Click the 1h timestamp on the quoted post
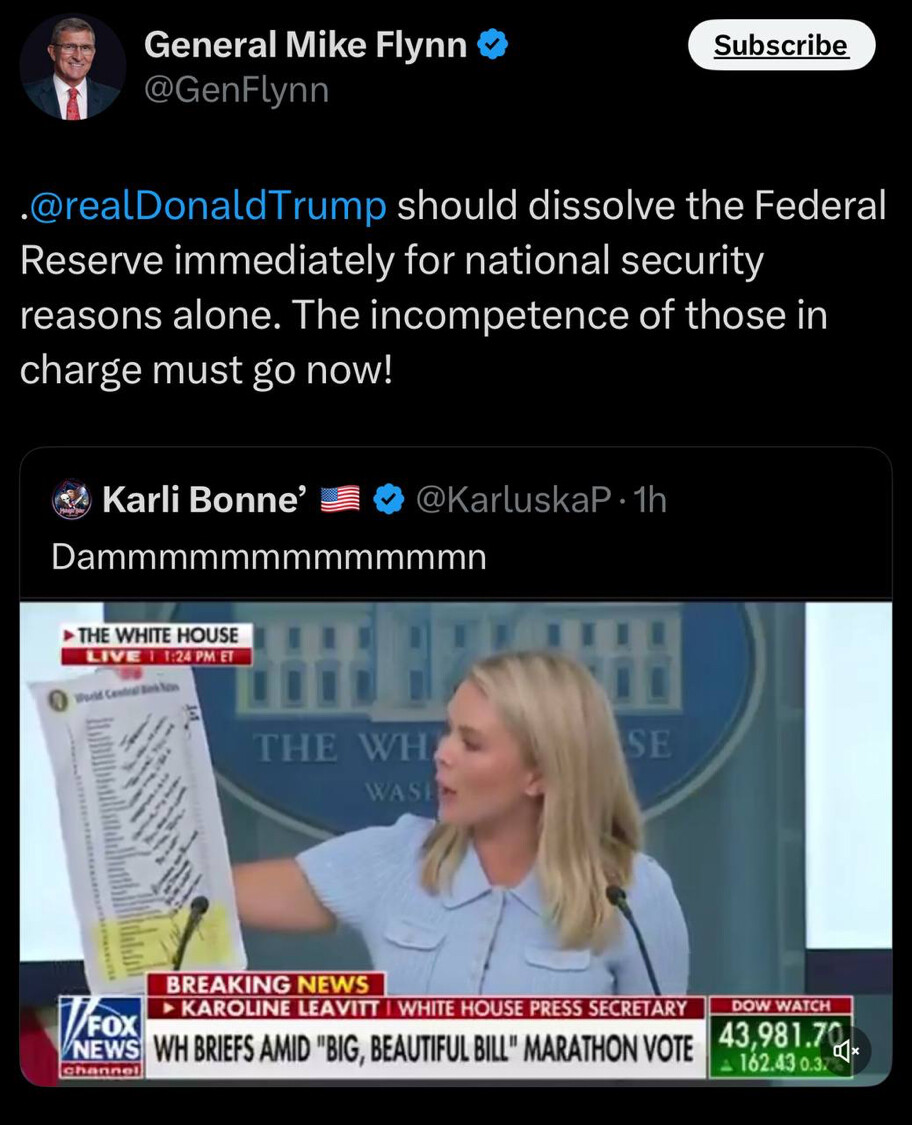The width and height of the screenshot is (912, 1125). coord(650,499)
